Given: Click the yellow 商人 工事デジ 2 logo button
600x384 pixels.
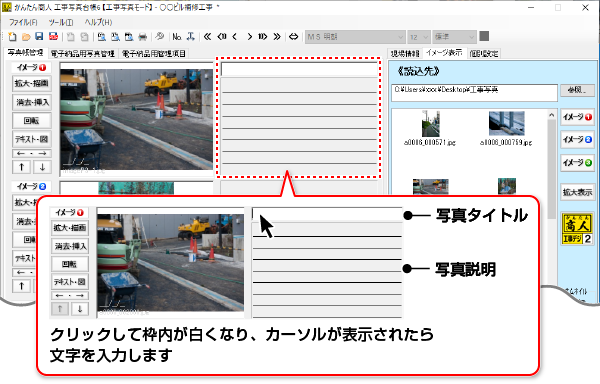Looking at the screenshot, I should 577,229.
